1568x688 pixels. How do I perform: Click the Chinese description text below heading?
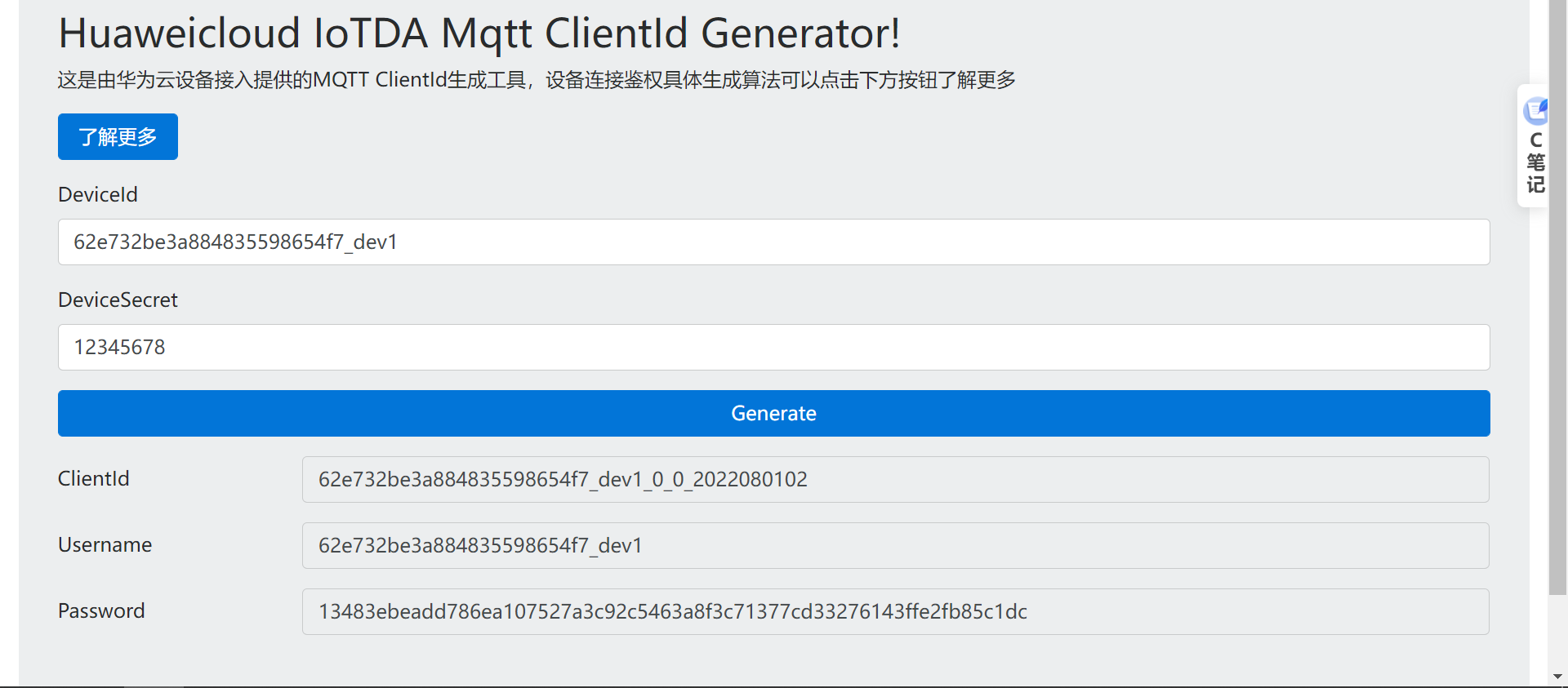click(536, 80)
